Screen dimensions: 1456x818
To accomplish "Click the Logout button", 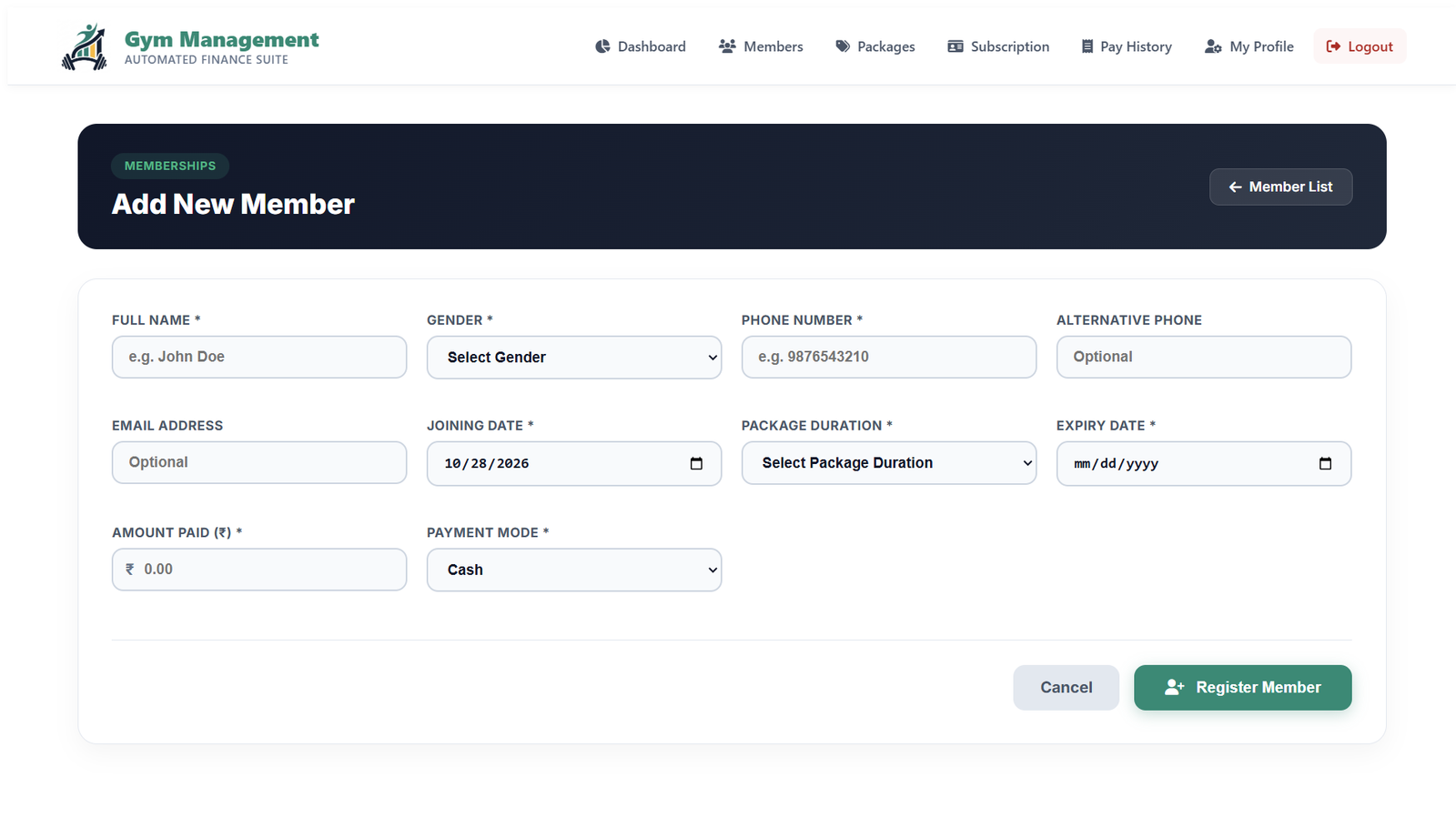I will pyautogui.click(x=1360, y=46).
